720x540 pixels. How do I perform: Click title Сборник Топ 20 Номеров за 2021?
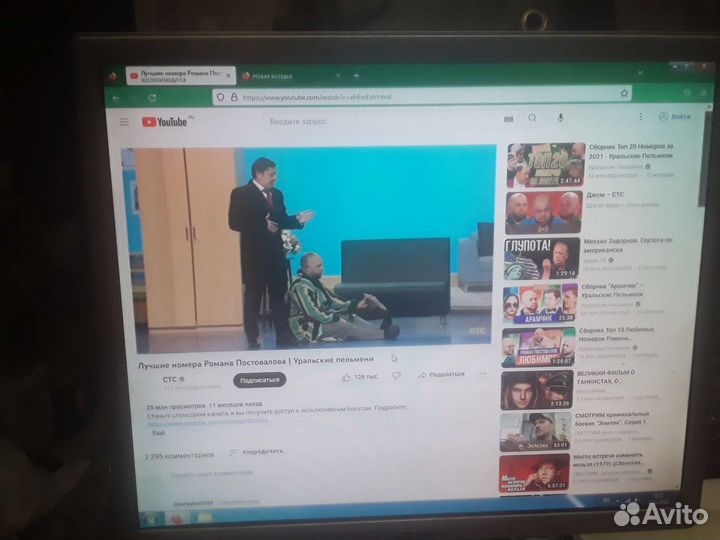click(x=631, y=151)
